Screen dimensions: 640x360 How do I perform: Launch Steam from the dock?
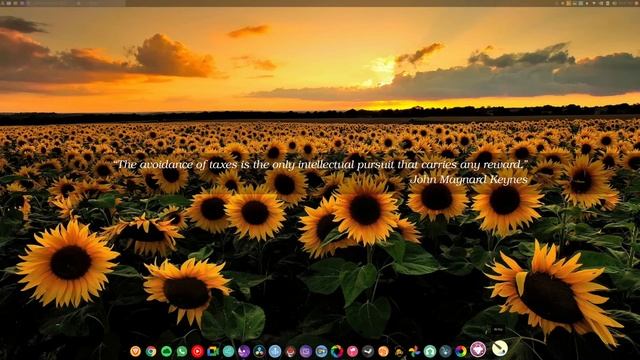[x=368, y=351]
